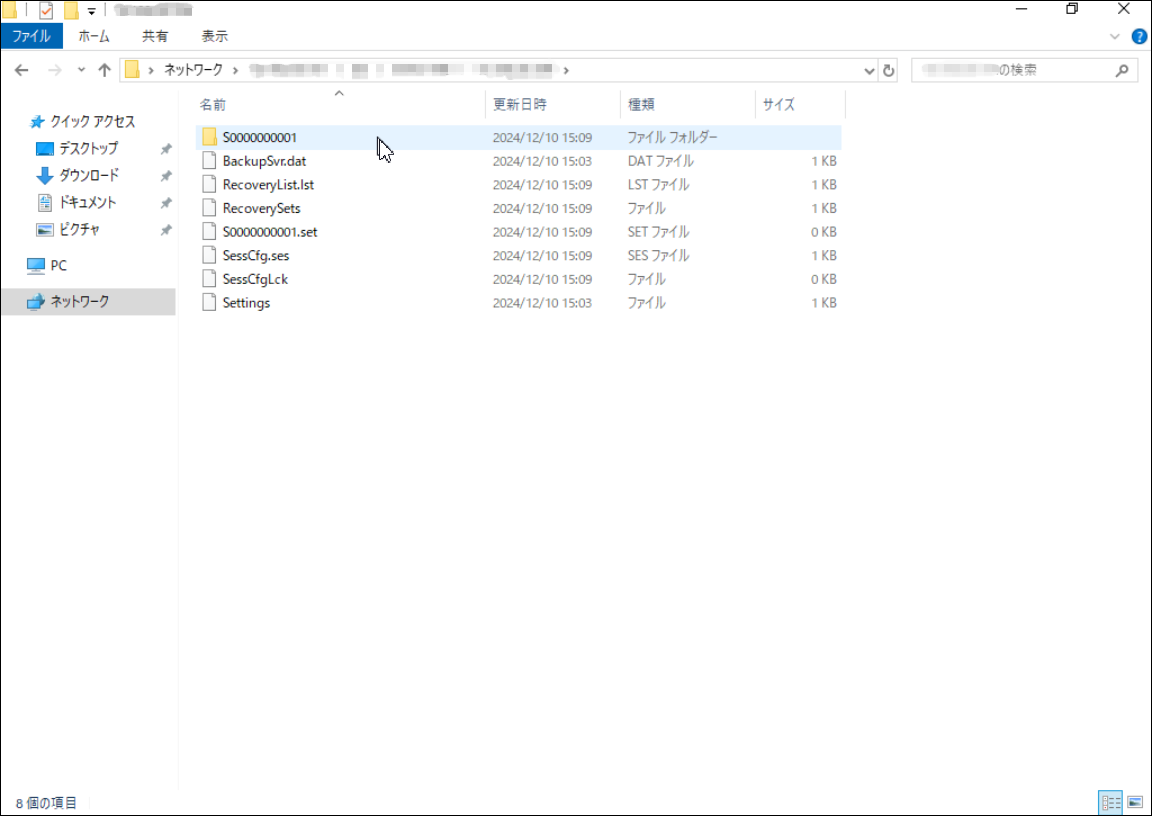The width and height of the screenshot is (1152, 816).
Task: Open recent locations dropdown arrow
Action: [x=81, y=71]
